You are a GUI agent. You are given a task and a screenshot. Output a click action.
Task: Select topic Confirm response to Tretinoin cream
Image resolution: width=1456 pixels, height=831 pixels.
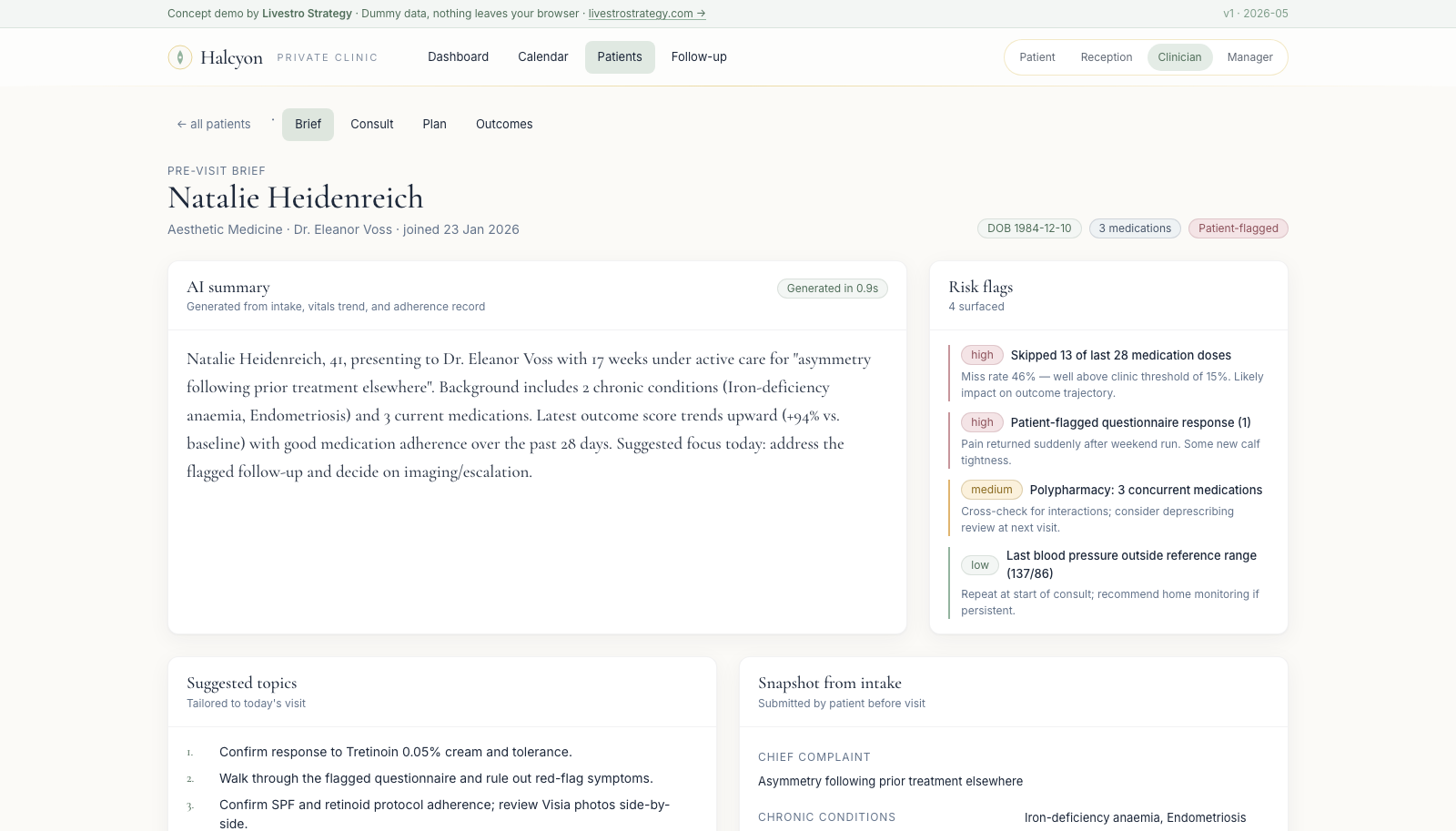coord(395,752)
